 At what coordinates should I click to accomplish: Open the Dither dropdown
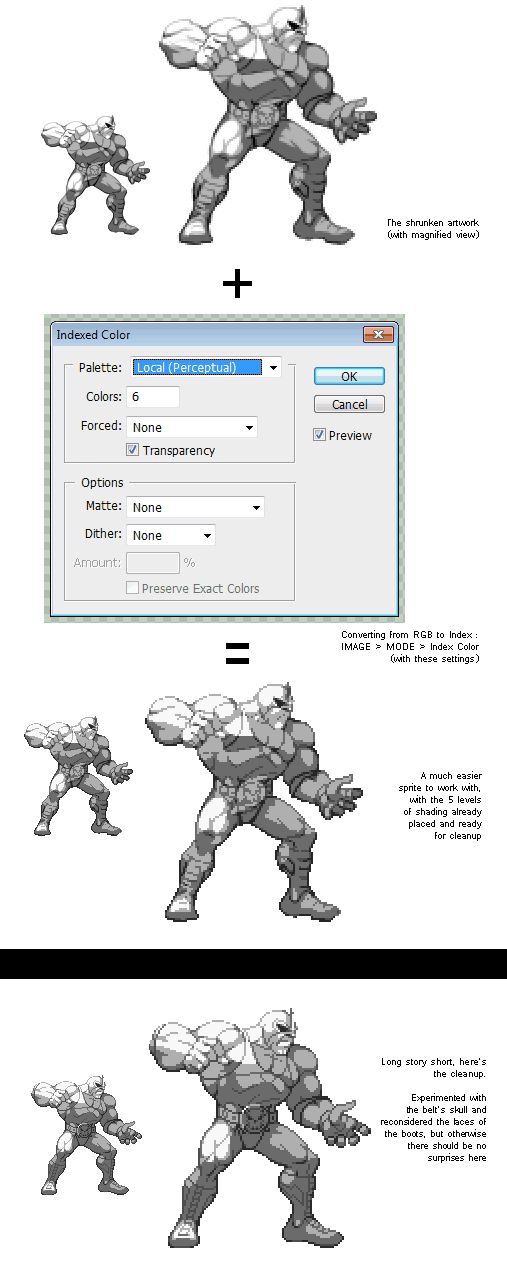pos(171,535)
